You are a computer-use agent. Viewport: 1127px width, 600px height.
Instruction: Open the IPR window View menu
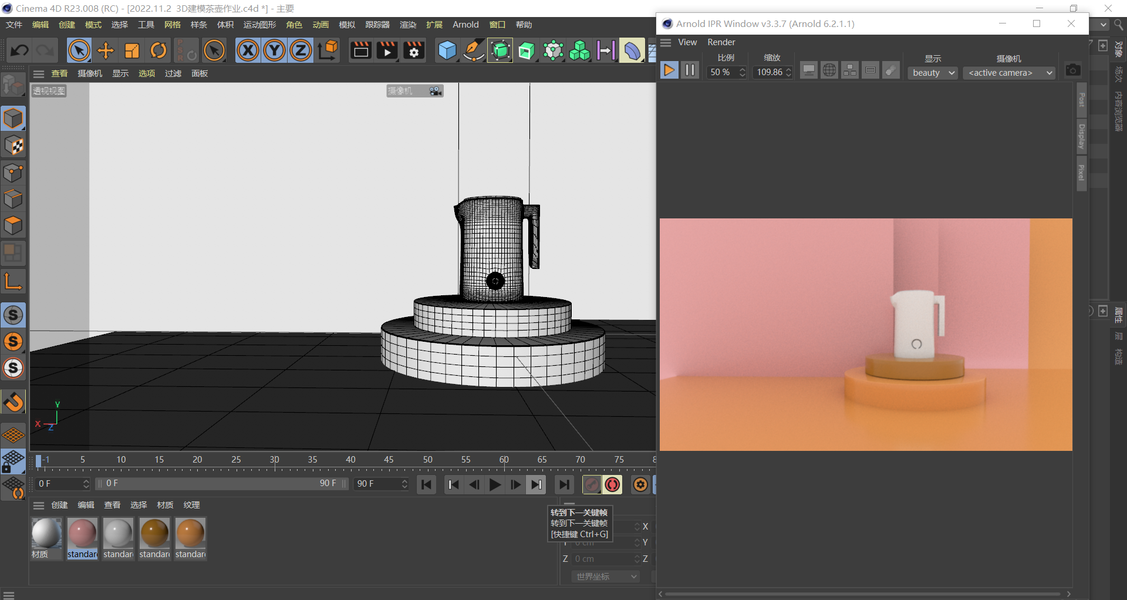pyautogui.click(x=687, y=42)
